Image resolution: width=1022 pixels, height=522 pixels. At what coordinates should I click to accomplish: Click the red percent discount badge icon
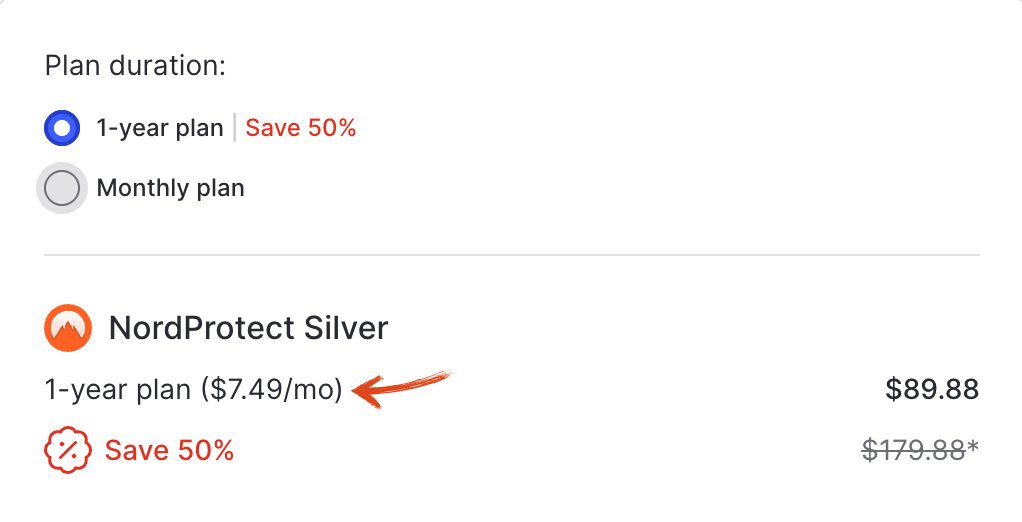pos(67,451)
